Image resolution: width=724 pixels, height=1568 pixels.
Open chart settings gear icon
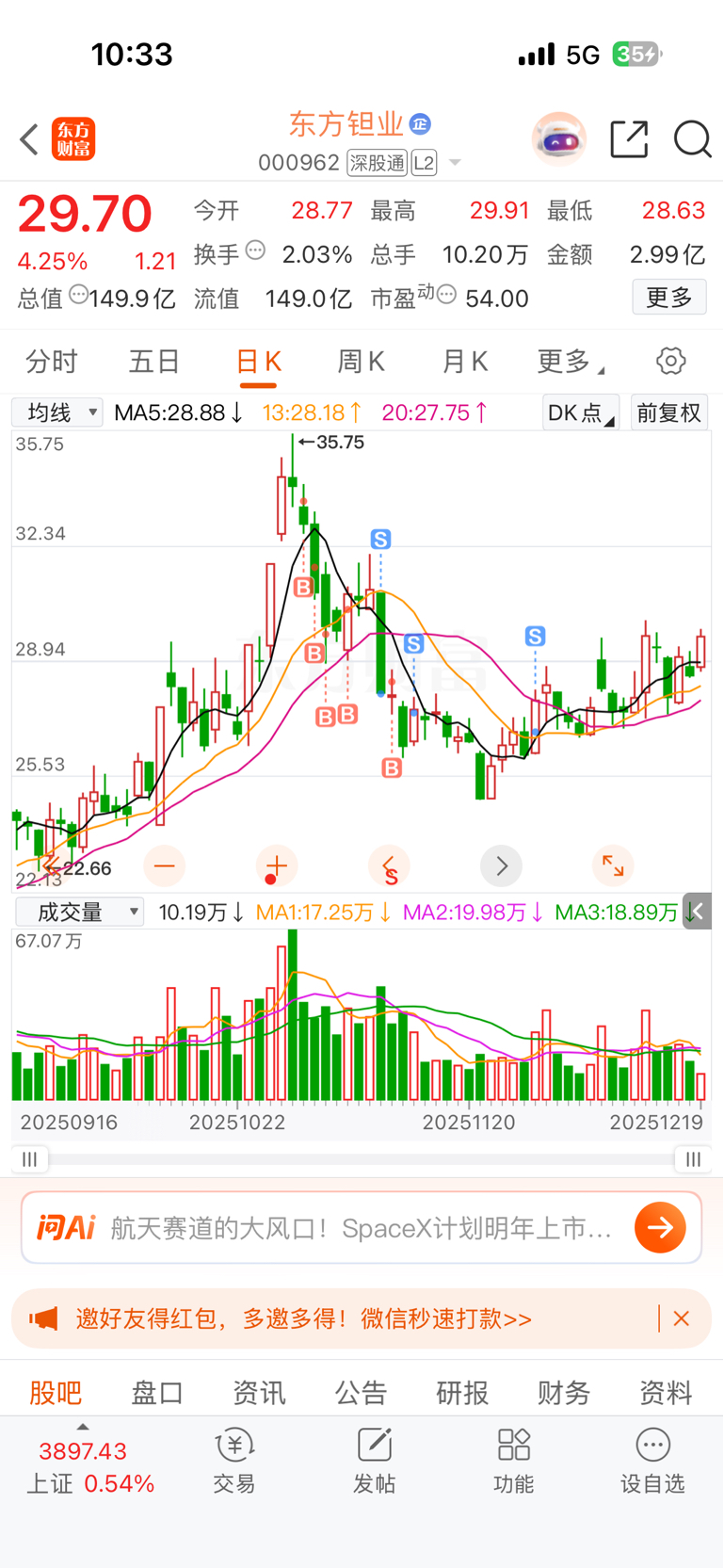pyautogui.click(x=671, y=361)
